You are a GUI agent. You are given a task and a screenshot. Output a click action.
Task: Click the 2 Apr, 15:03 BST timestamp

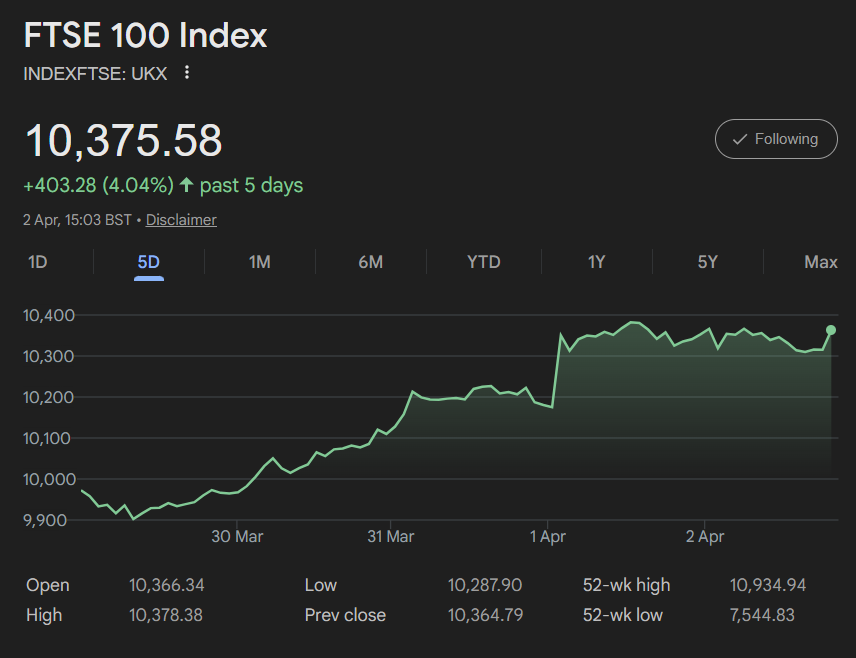point(77,220)
